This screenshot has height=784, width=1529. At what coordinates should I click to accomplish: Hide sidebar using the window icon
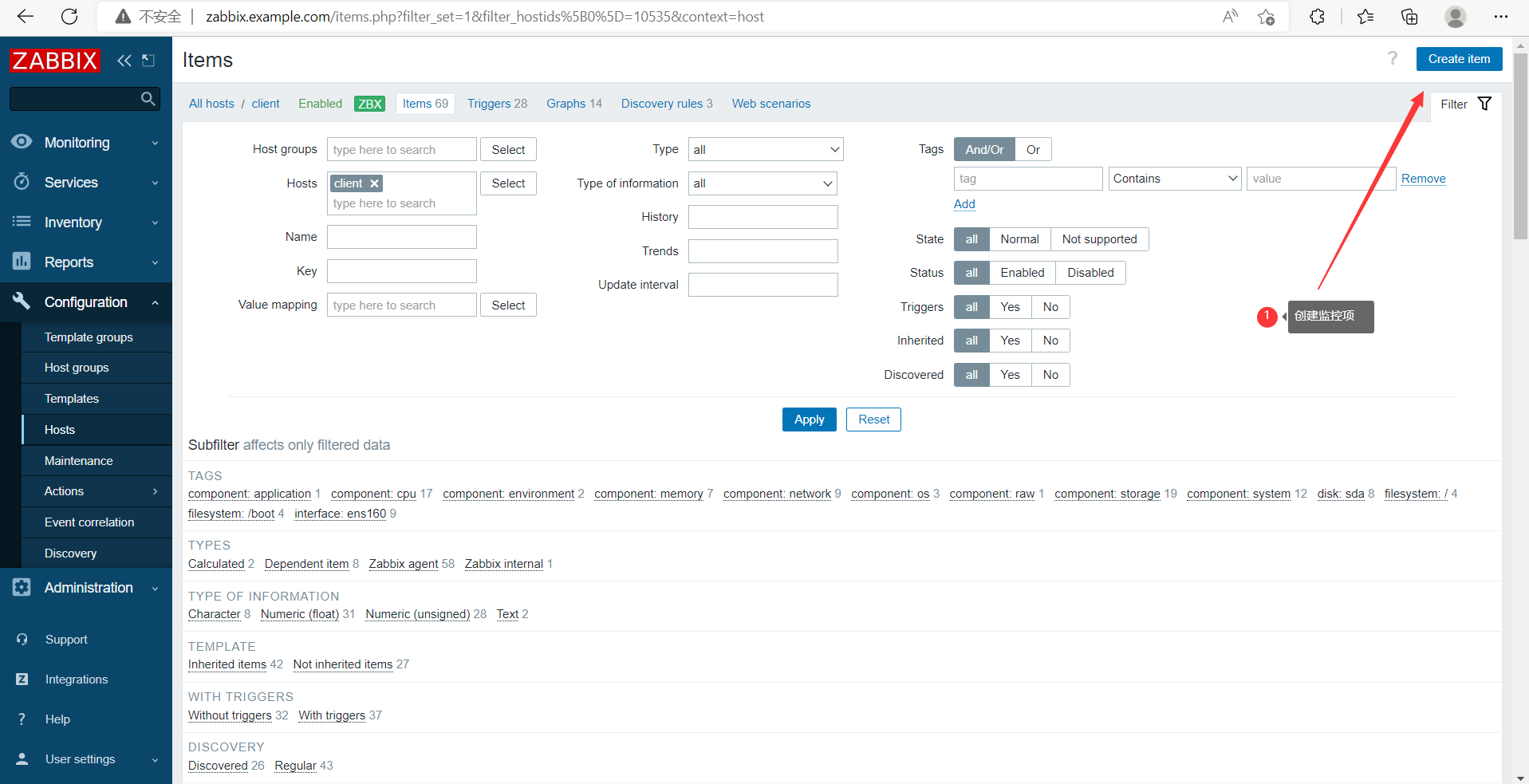tap(148, 61)
